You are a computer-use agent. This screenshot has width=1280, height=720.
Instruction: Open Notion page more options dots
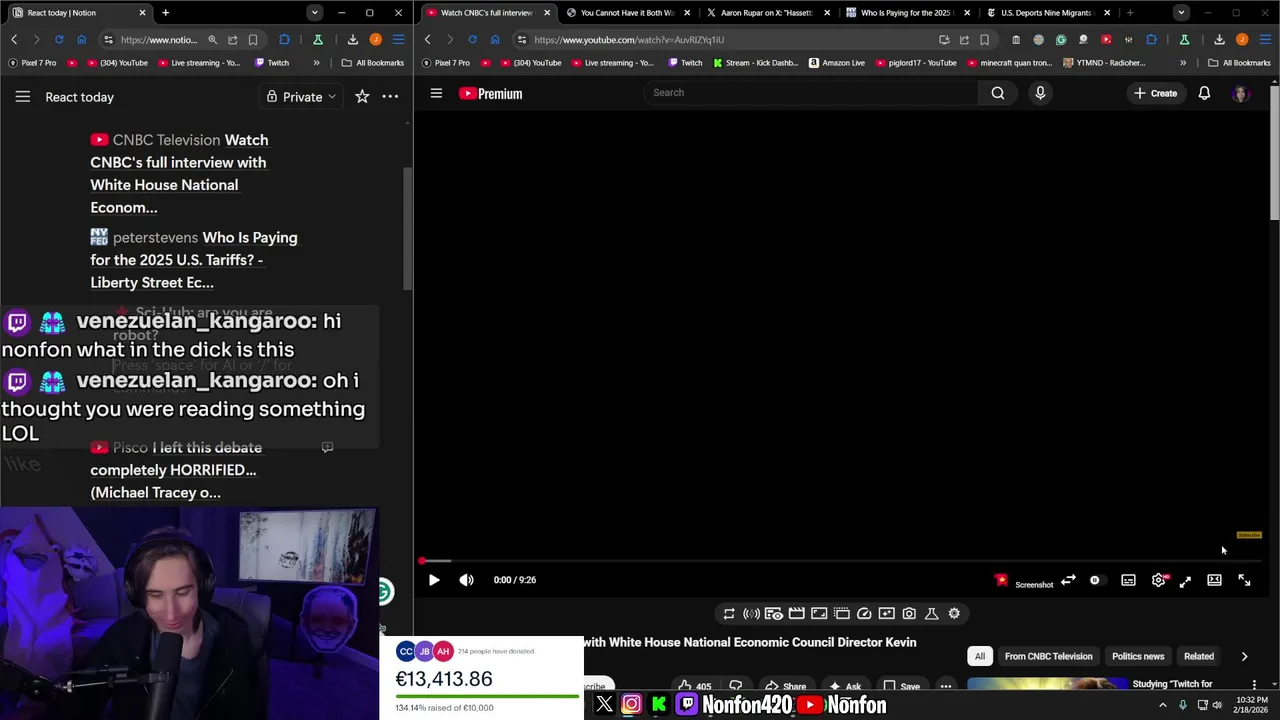tap(390, 97)
